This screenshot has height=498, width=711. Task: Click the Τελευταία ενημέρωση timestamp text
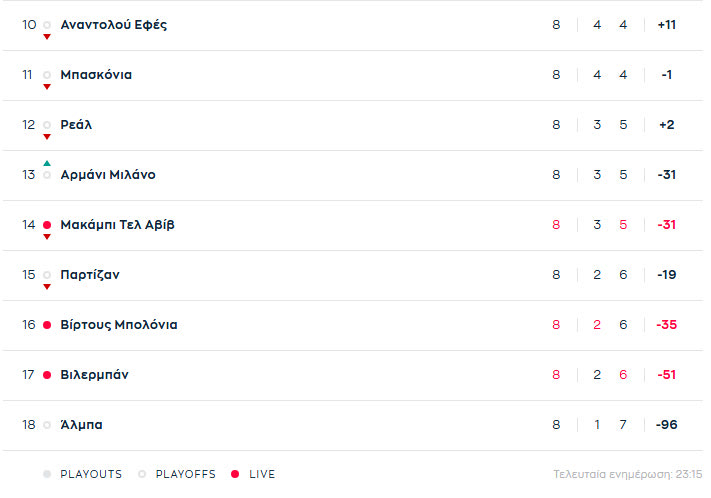click(628, 474)
